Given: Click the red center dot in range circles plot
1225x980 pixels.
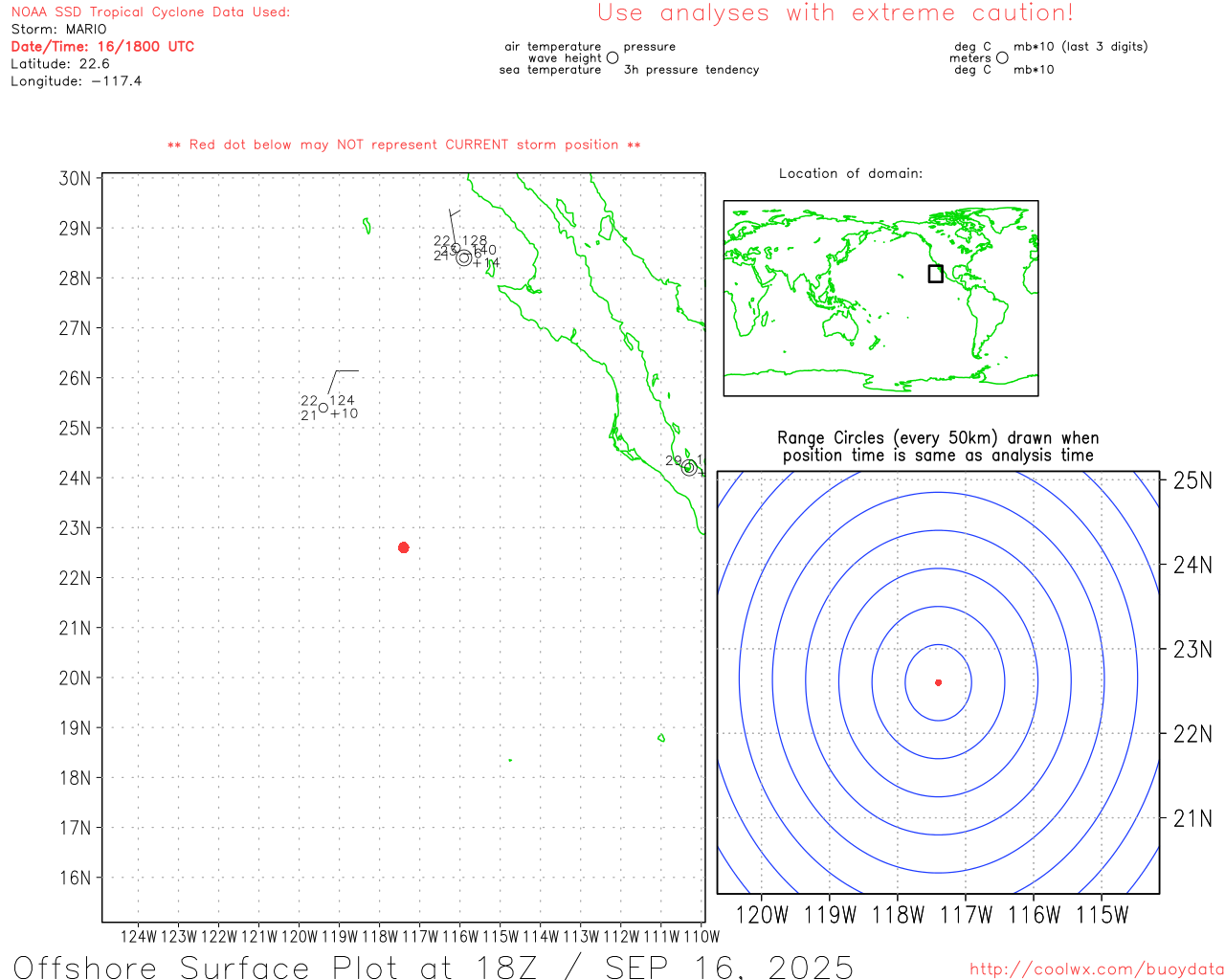Looking at the screenshot, I should tap(938, 682).
